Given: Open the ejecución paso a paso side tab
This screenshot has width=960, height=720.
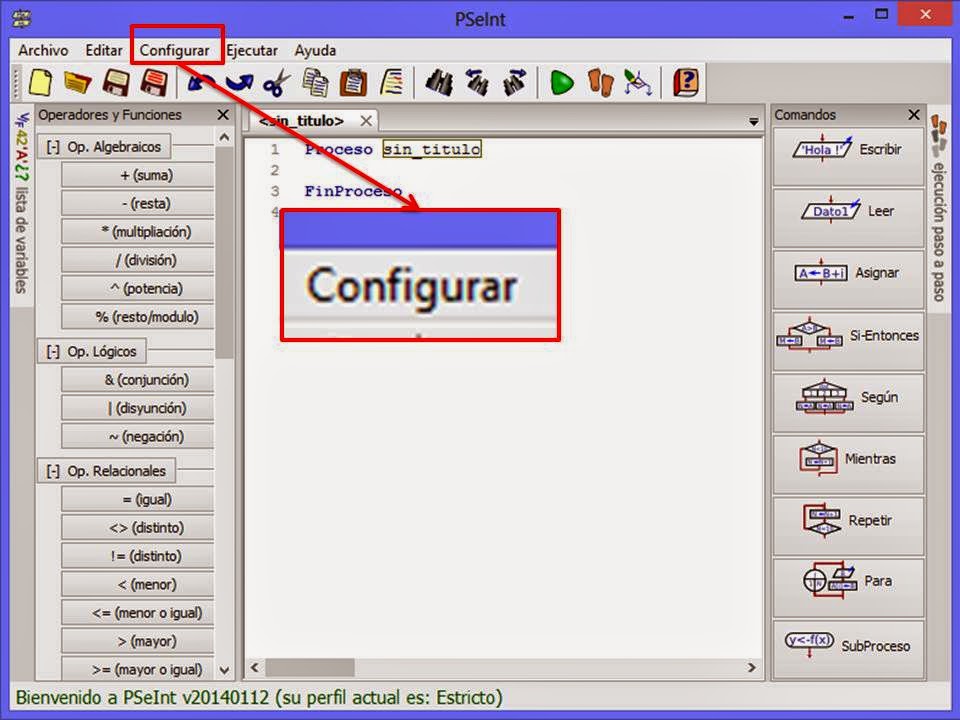Looking at the screenshot, I should coord(939,208).
